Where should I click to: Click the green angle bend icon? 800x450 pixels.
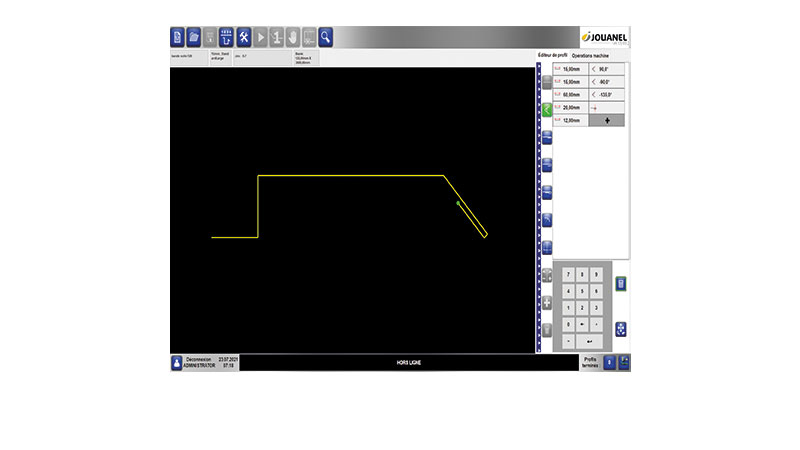point(546,109)
